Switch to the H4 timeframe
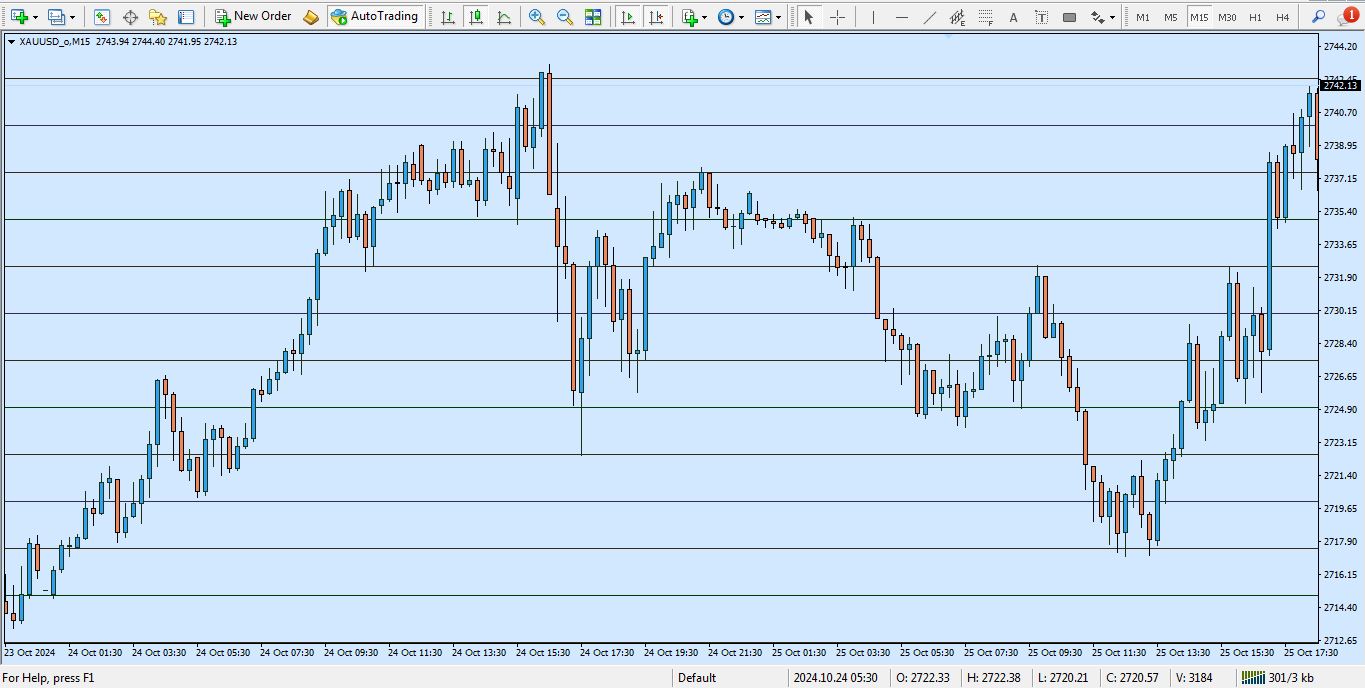1365x688 pixels. coord(1283,17)
